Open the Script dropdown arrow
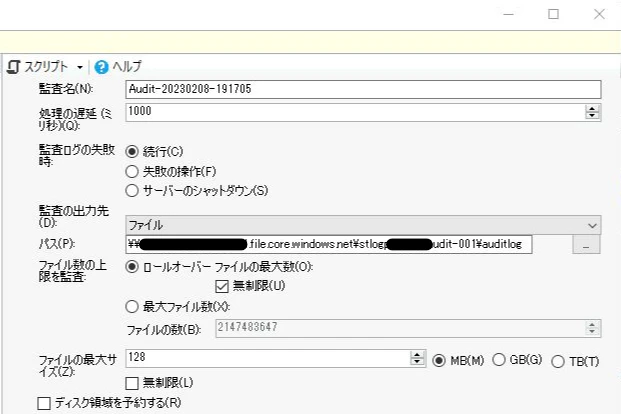The height and width of the screenshot is (414, 621). click(80, 67)
